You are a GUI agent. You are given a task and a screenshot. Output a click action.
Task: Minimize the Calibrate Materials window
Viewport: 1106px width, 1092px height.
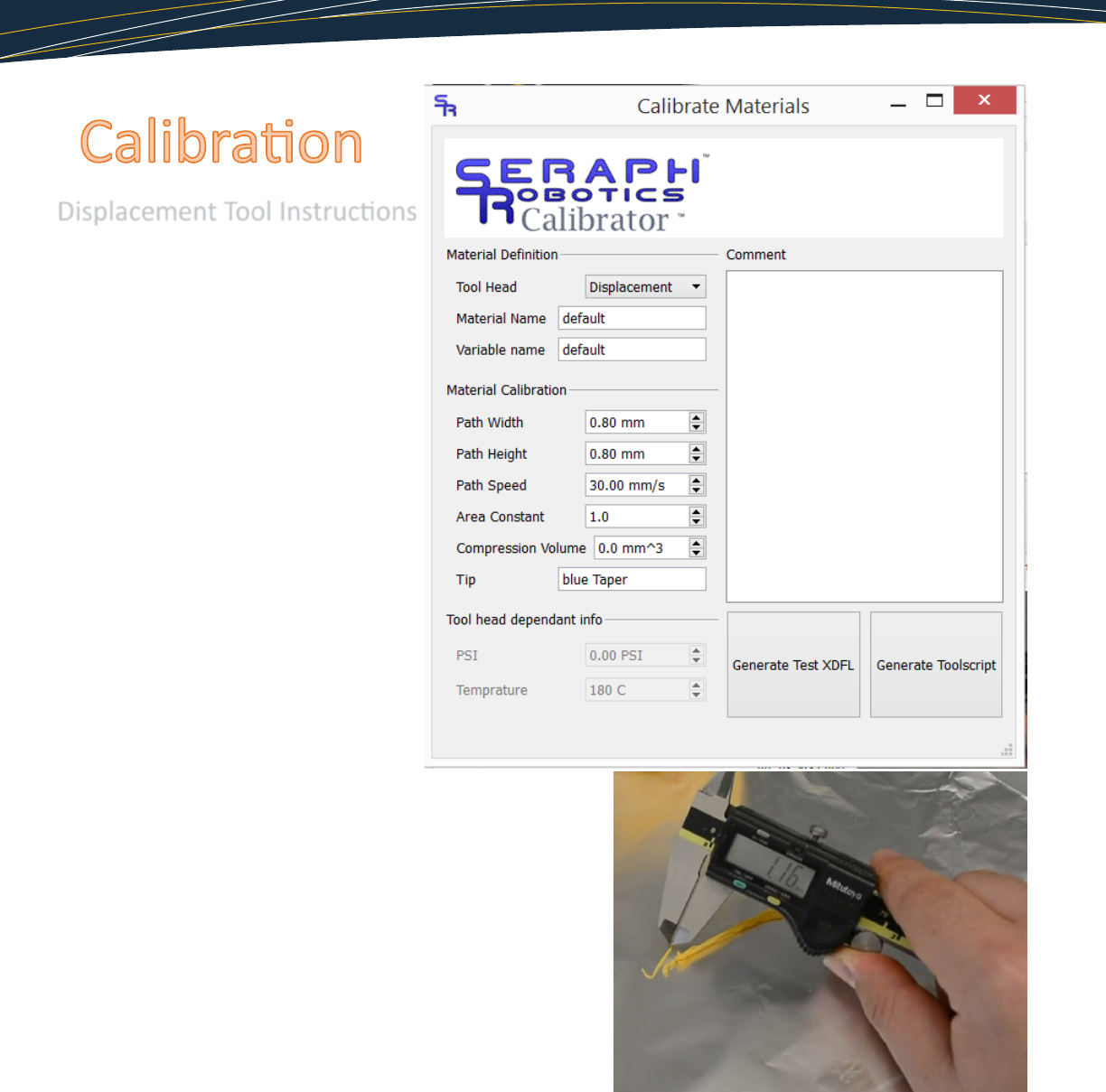coord(898,105)
